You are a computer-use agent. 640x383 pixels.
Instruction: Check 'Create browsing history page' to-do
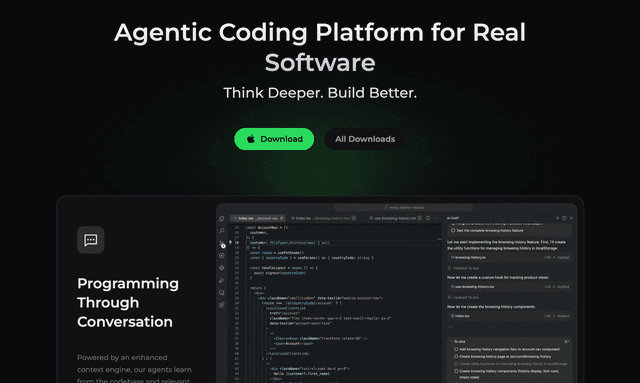[456, 356]
